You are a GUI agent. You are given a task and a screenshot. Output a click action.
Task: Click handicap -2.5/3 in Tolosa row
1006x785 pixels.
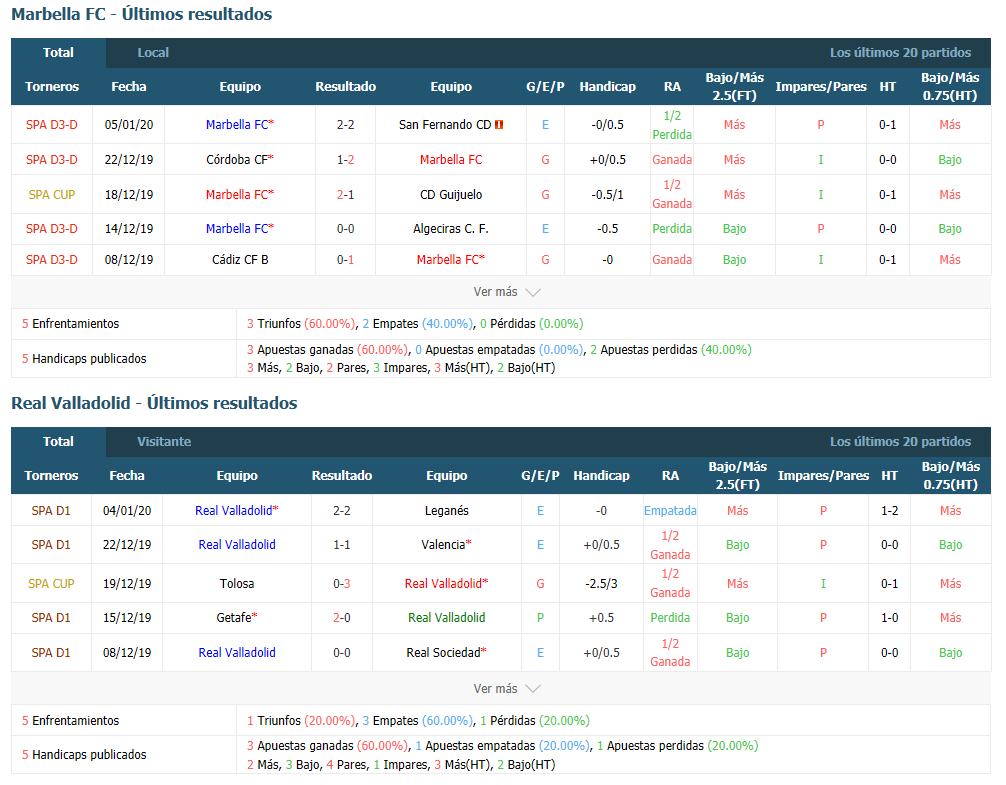pyautogui.click(x=601, y=584)
